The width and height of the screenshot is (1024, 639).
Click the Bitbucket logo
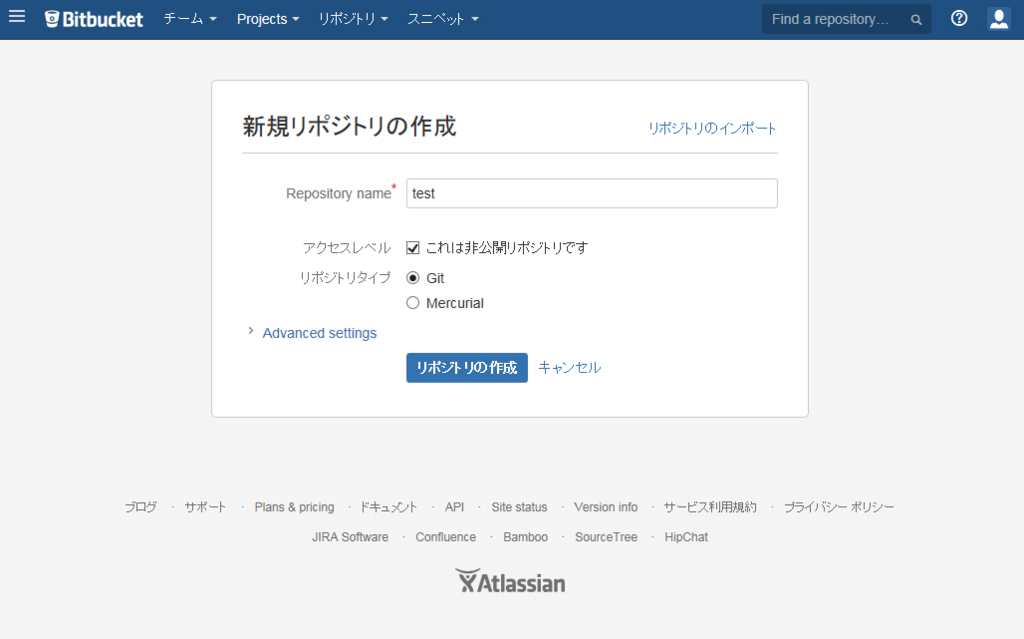coord(93,19)
